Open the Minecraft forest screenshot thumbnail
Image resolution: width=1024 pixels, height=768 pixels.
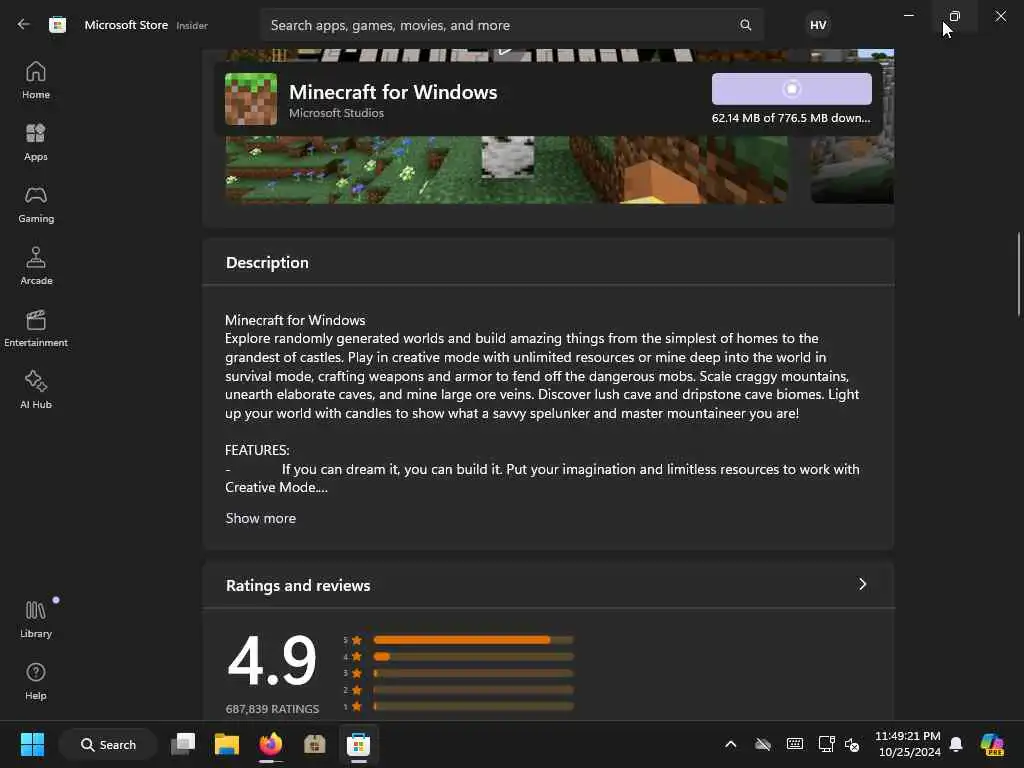coord(506,169)
